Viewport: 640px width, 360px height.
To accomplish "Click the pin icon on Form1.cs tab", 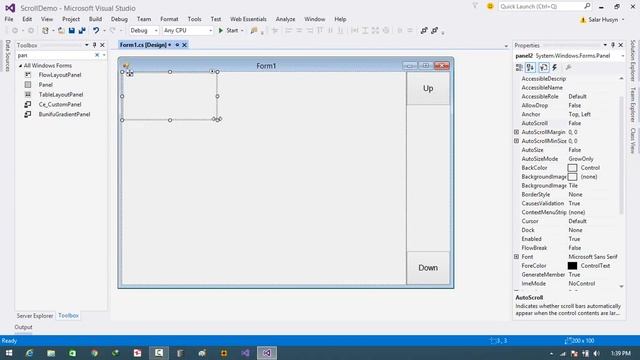I will coord(177,45).
